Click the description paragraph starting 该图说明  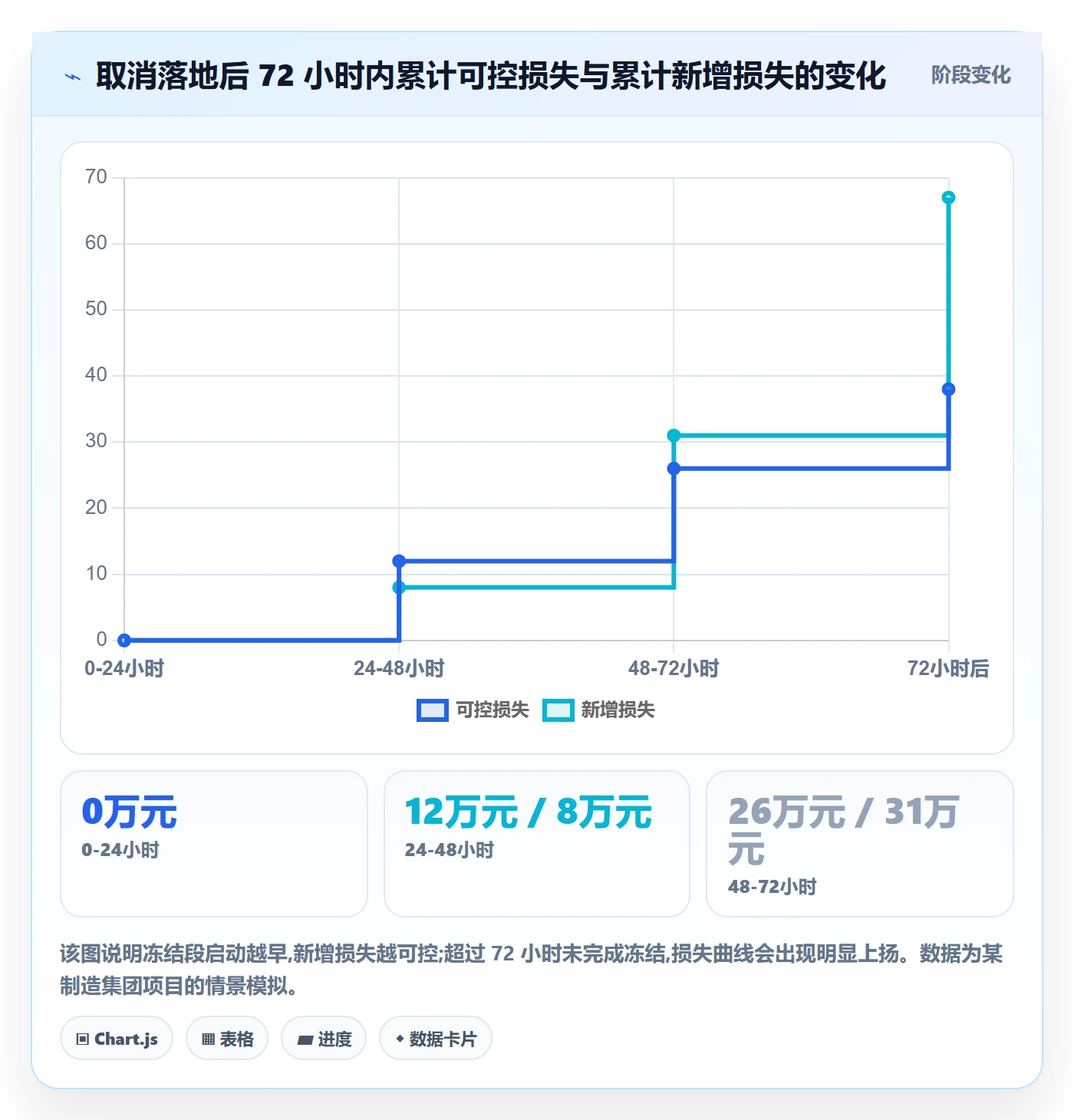[x=531, y=970]
